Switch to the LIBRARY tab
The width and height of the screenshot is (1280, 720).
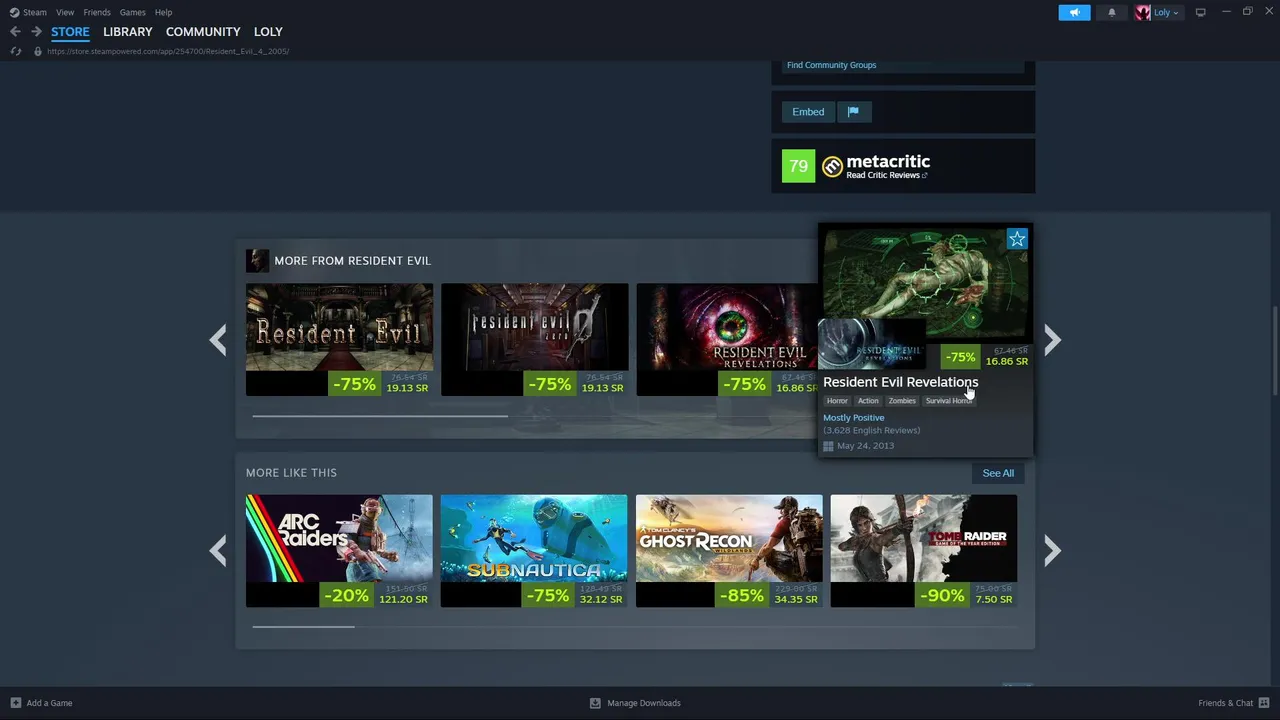coord(128,32)
